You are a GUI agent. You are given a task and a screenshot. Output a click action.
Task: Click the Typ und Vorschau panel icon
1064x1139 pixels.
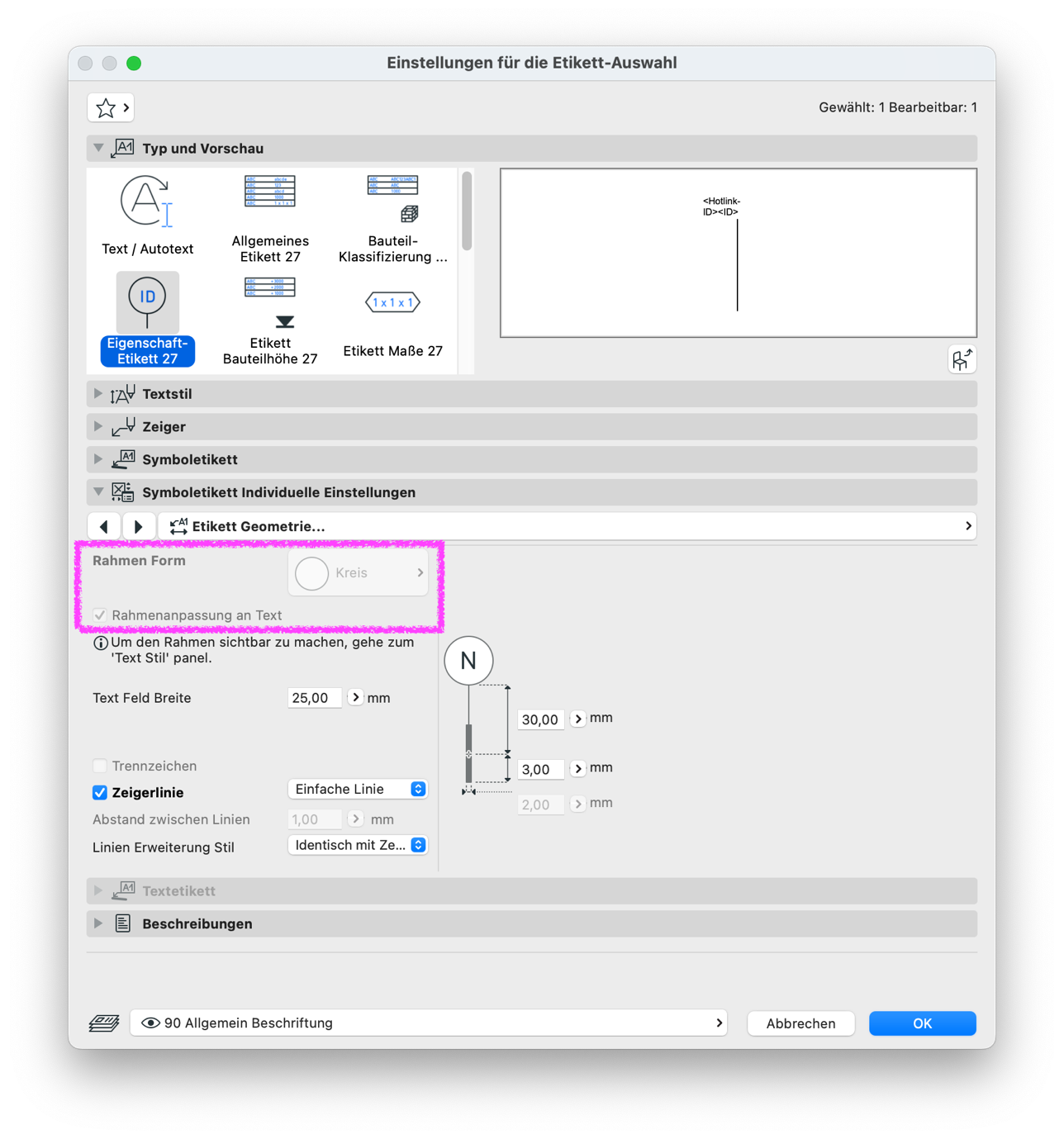point(123,149)
